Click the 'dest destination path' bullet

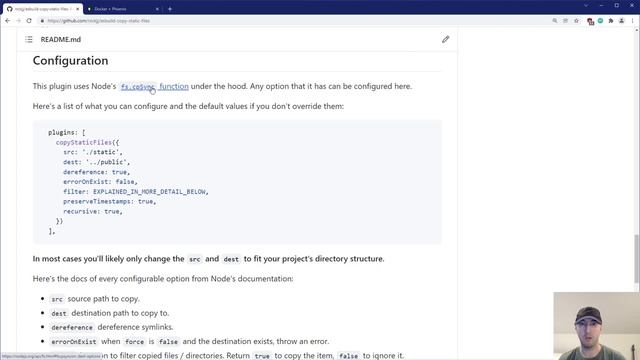(109, 313)
